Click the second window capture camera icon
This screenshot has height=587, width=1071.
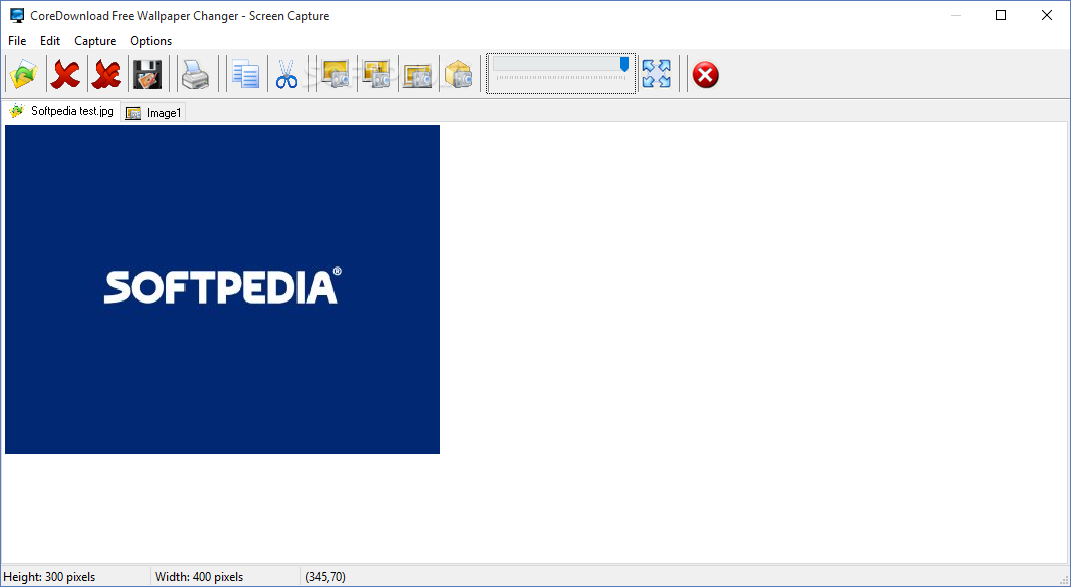point(376,74)
